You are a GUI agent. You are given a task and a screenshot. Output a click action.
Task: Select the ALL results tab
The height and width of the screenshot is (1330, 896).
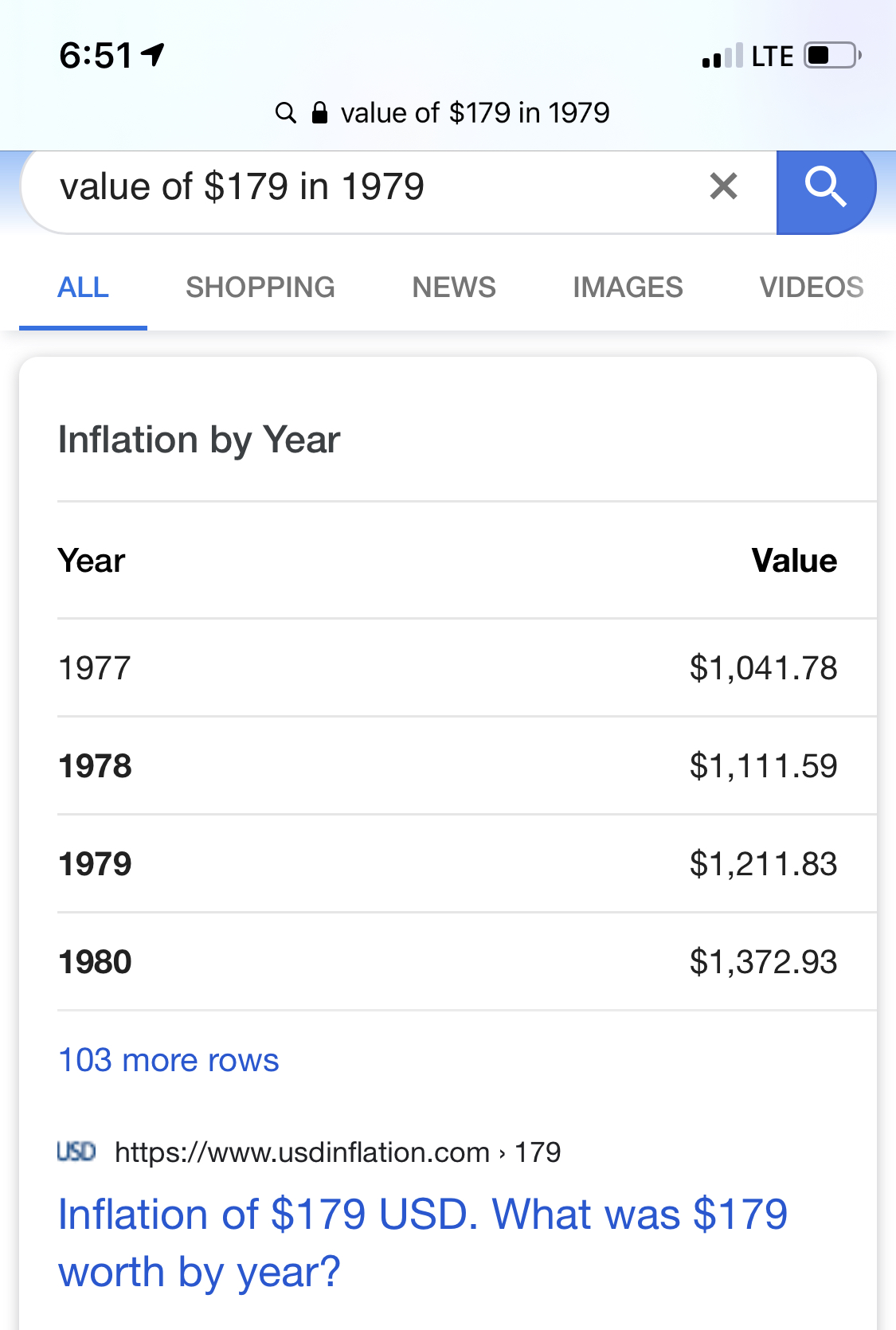tap(83, 288)
